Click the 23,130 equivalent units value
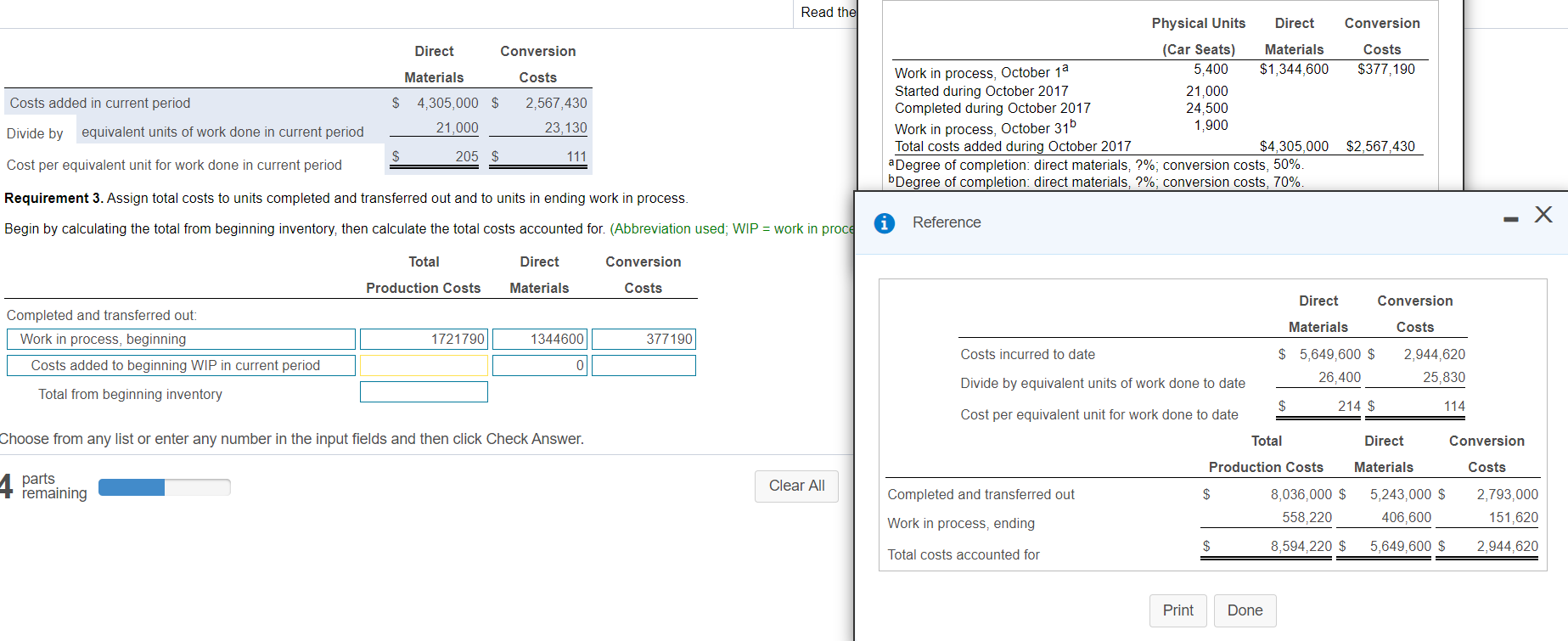 tap(565, 127)
